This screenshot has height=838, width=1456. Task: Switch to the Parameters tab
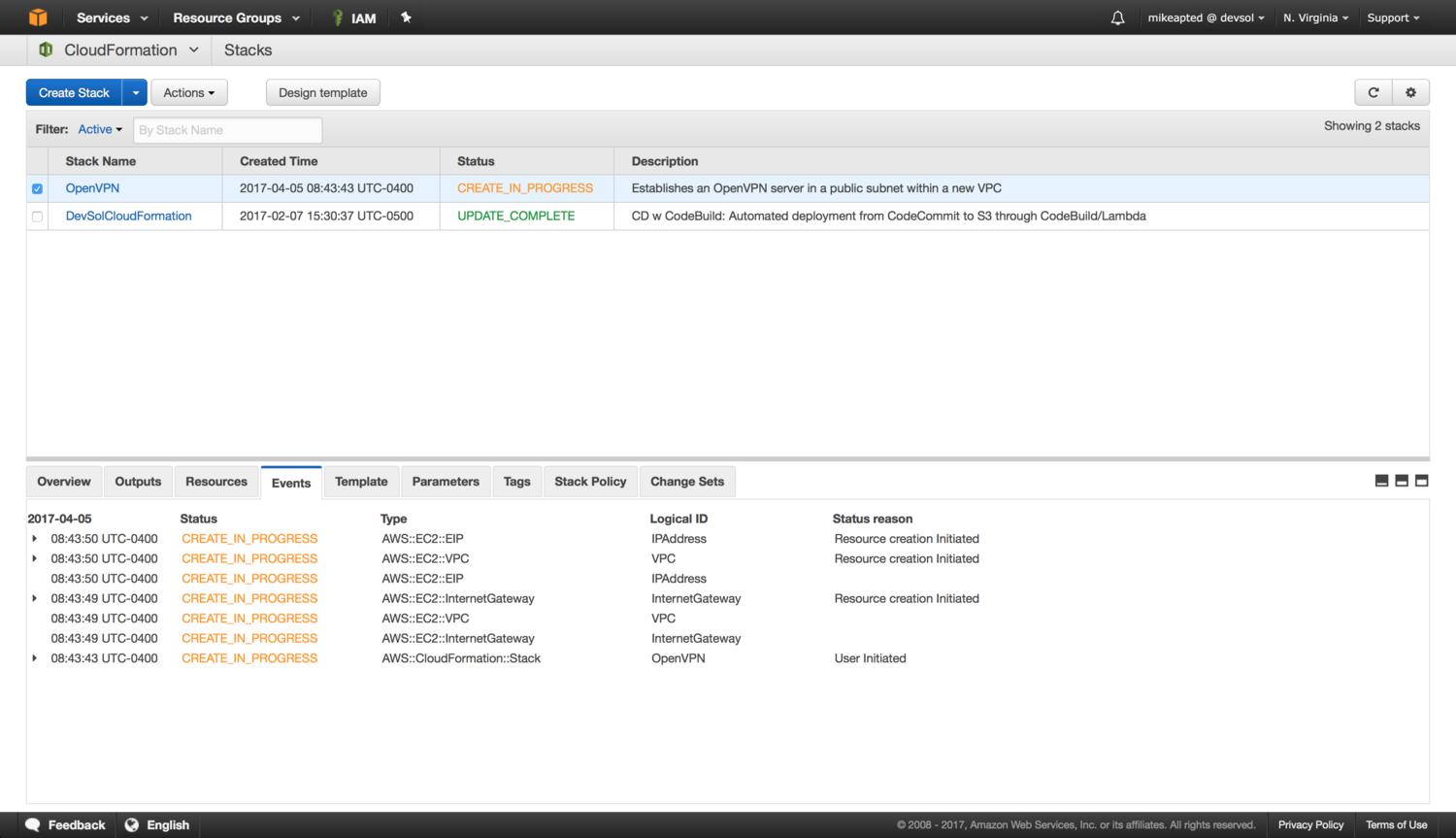445,482
